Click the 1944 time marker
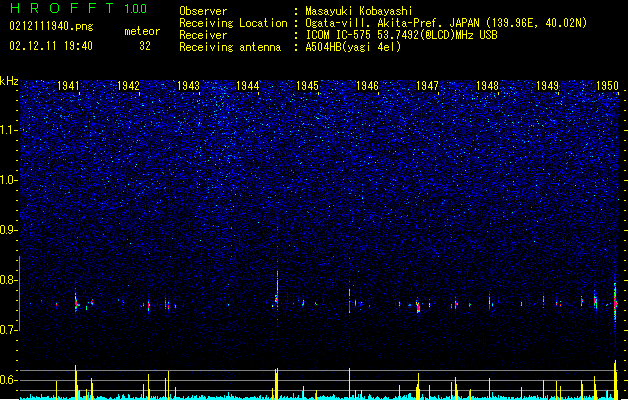The image size is (629, 400). (x=248, y=85)
